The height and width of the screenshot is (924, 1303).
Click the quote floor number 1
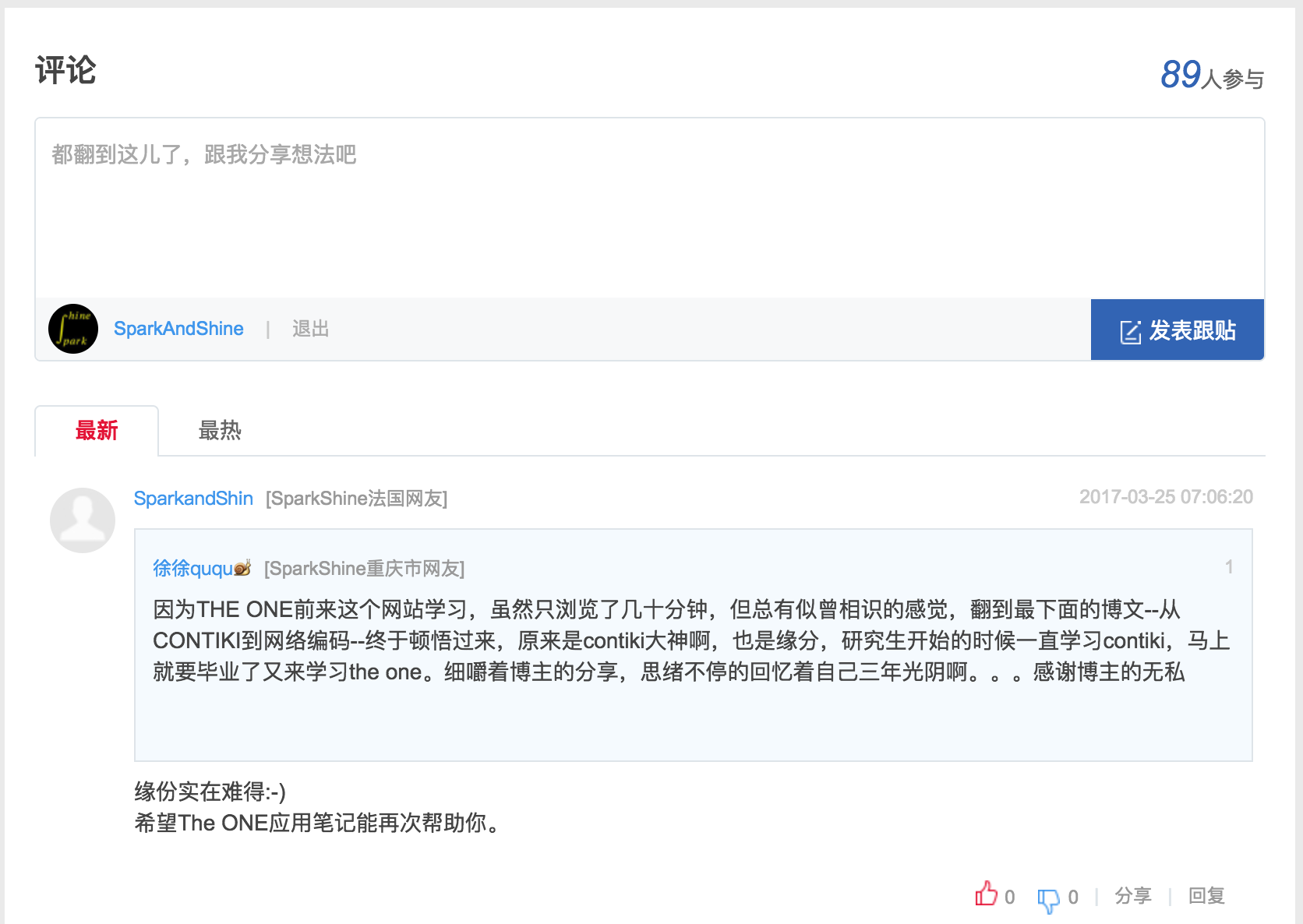point(1229,568)
